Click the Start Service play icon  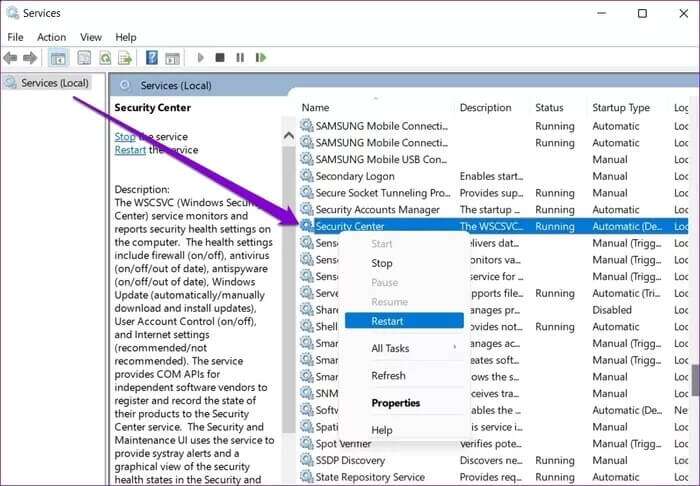click(x=200, y=58)
